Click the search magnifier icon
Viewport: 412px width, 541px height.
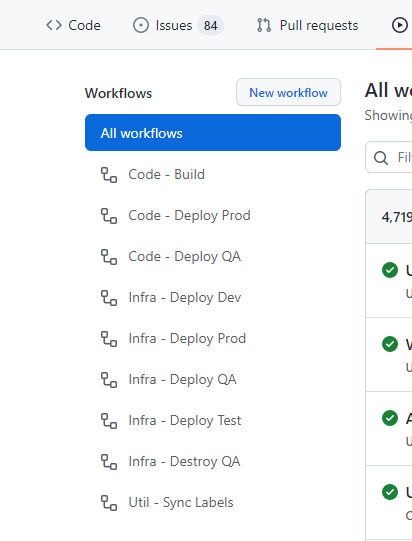pyautogui.click(x=381, y=158)
